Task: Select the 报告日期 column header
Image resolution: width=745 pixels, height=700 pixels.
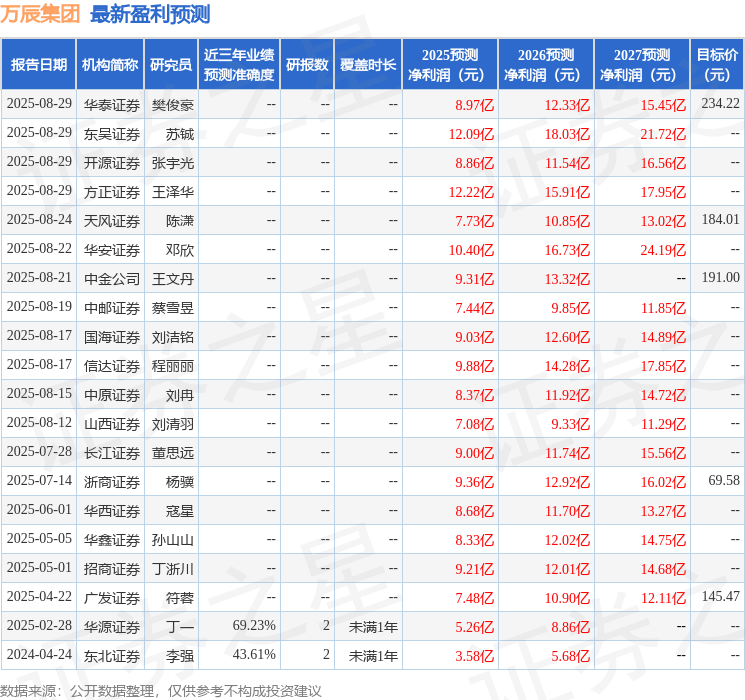Action: click(39, 64)
